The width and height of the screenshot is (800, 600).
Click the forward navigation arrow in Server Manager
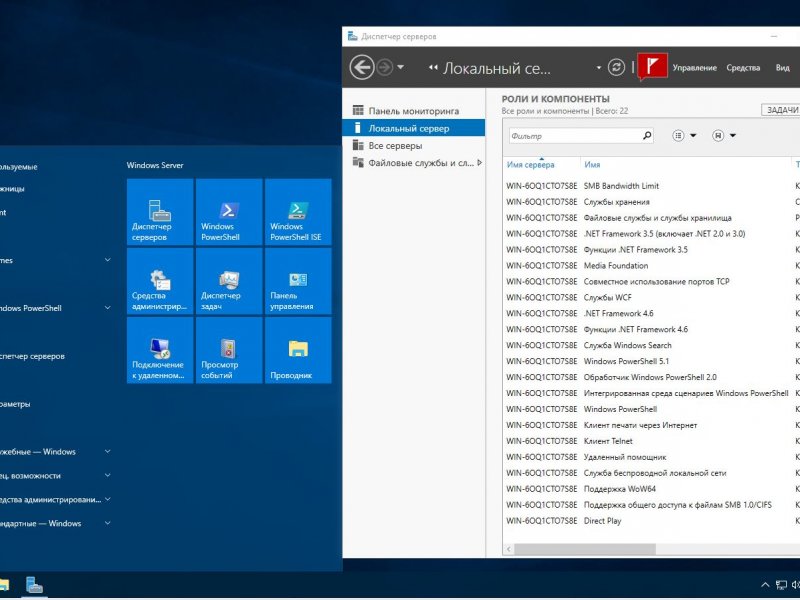click(x=385, y=67)
